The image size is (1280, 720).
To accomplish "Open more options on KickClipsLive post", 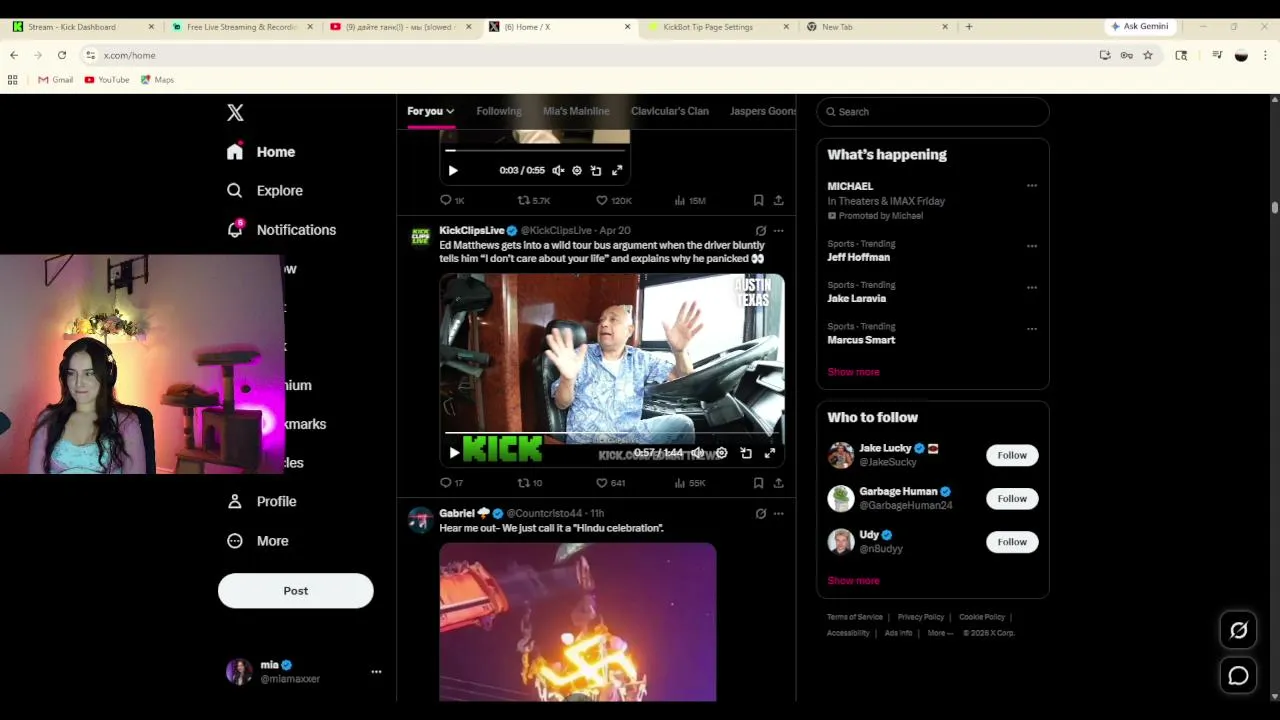I will click(x=778, y=230).
